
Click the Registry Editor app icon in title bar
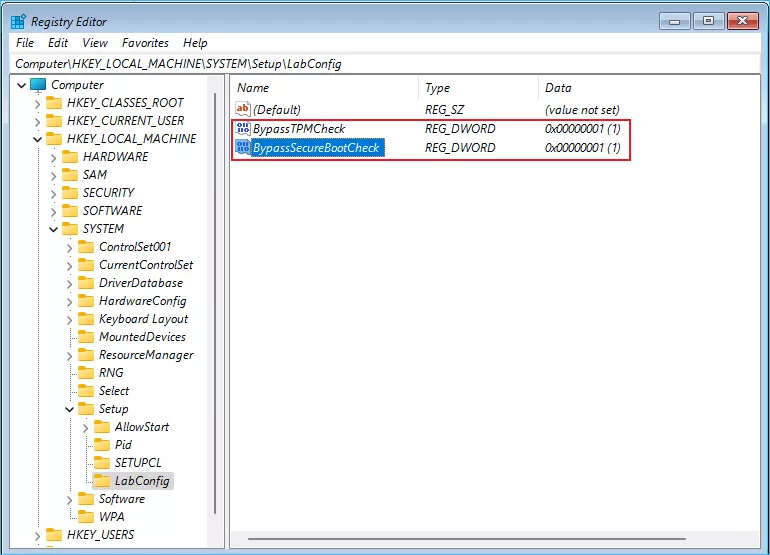(x=18, y=22)
